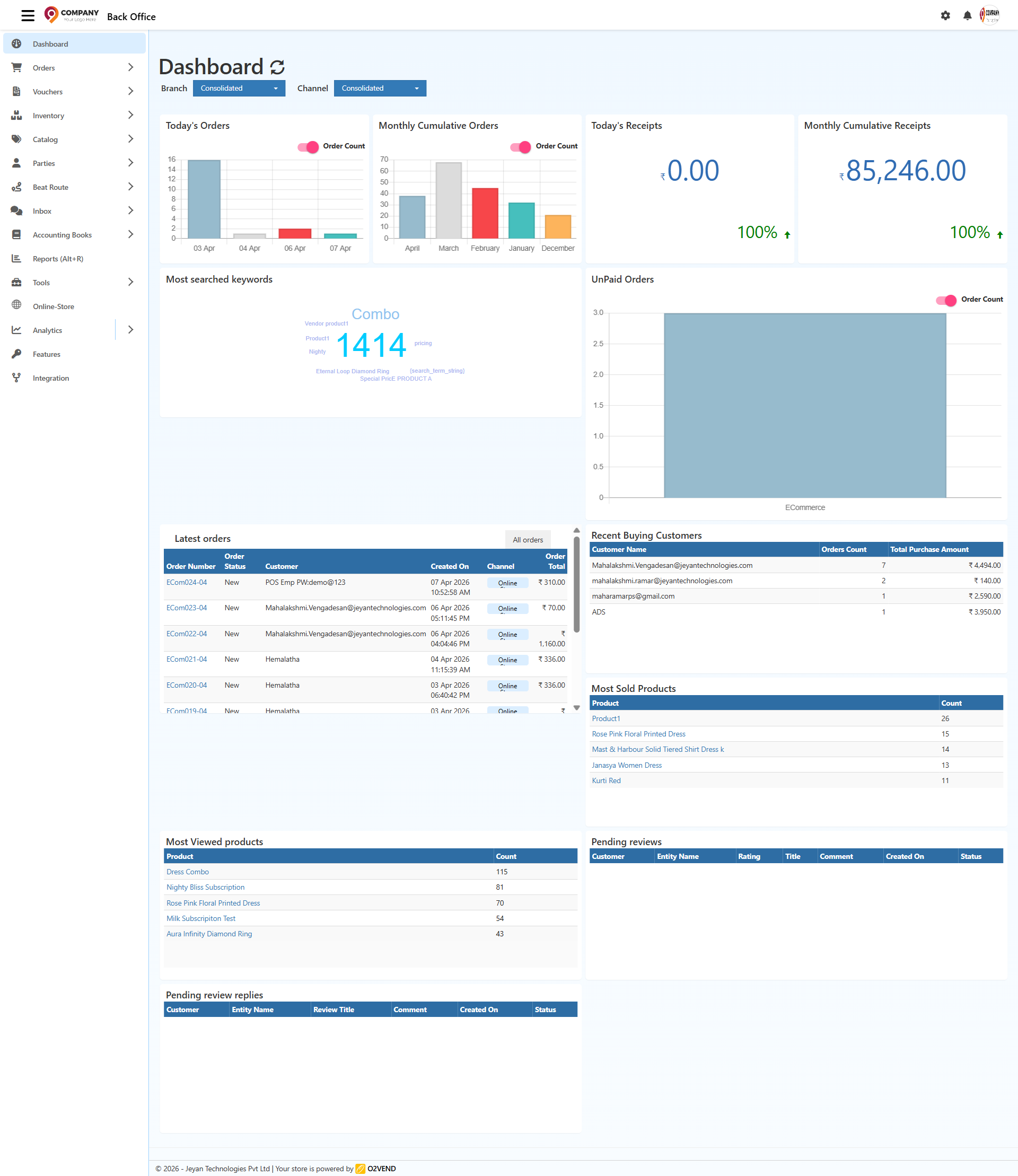The height and width of the screenshot is (1176, 1018).
Task: Refresh the Dashboard using the refresh icon
Action: click(x=277, y=67)
